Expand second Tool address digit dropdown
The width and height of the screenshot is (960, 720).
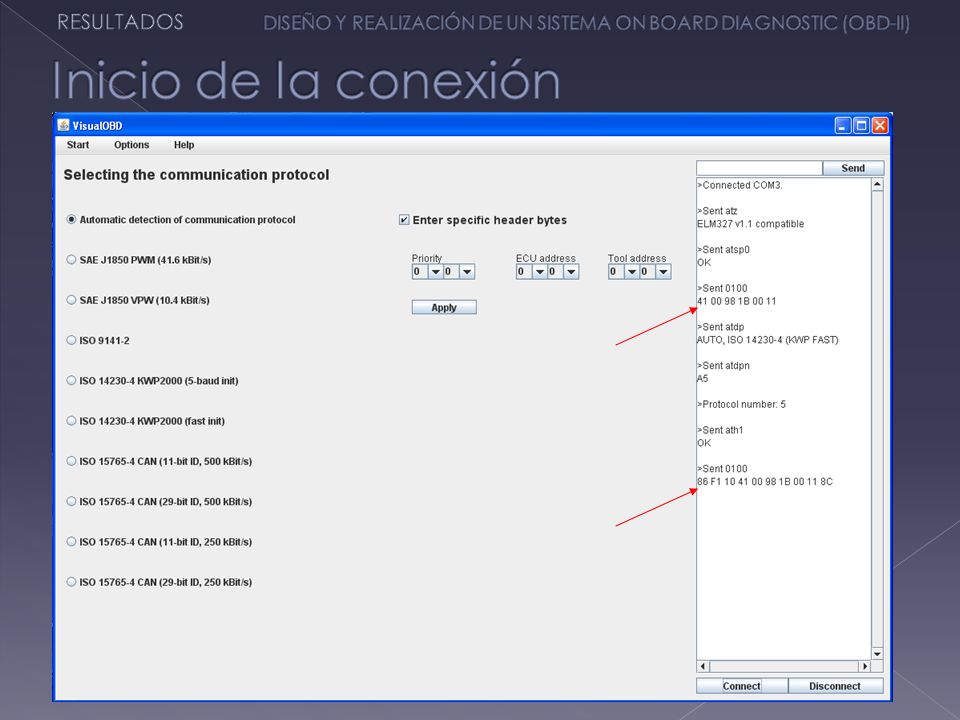pyautogui.click(x=663, y=272)
